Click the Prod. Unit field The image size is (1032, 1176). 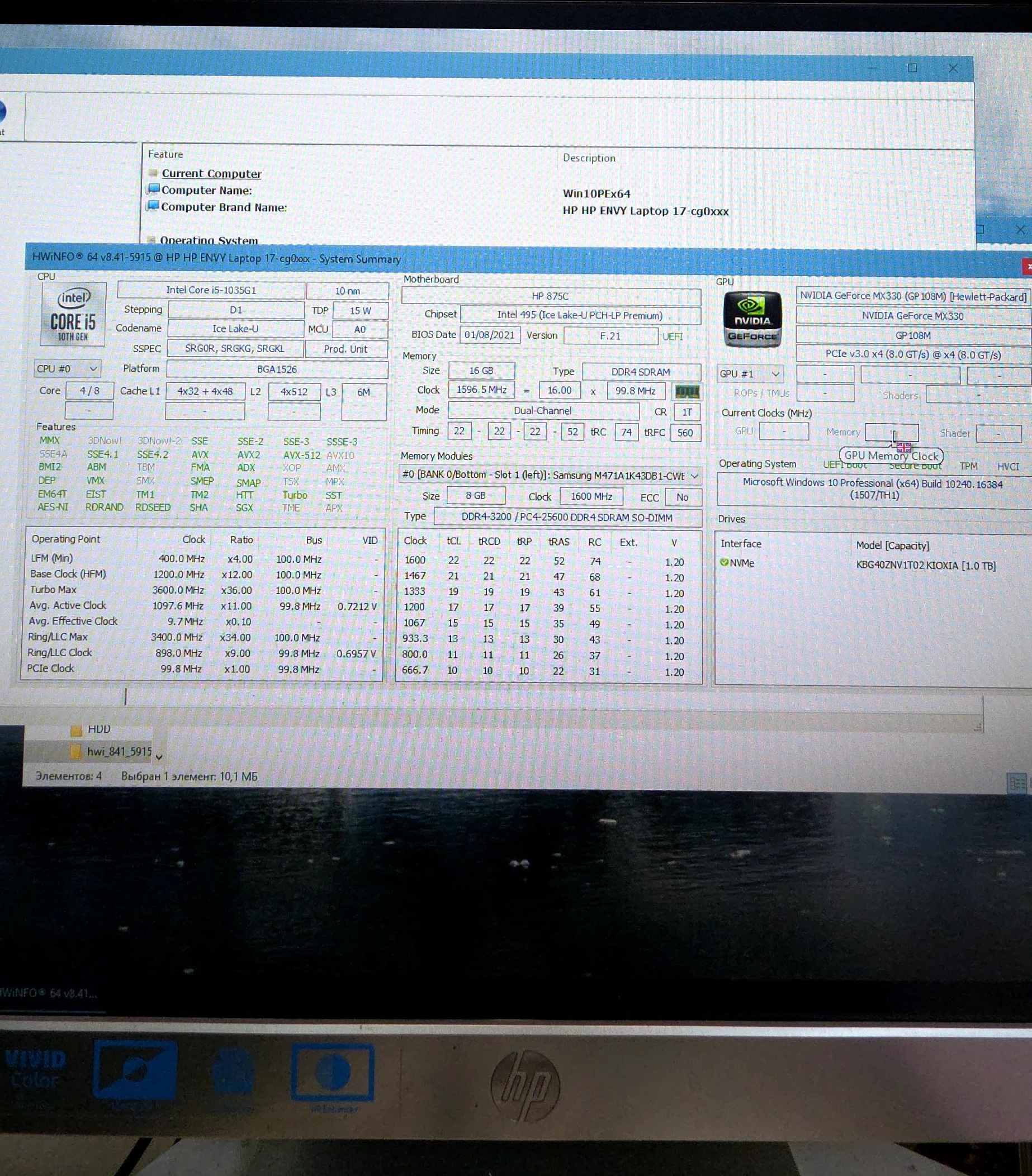pos(346,349)
